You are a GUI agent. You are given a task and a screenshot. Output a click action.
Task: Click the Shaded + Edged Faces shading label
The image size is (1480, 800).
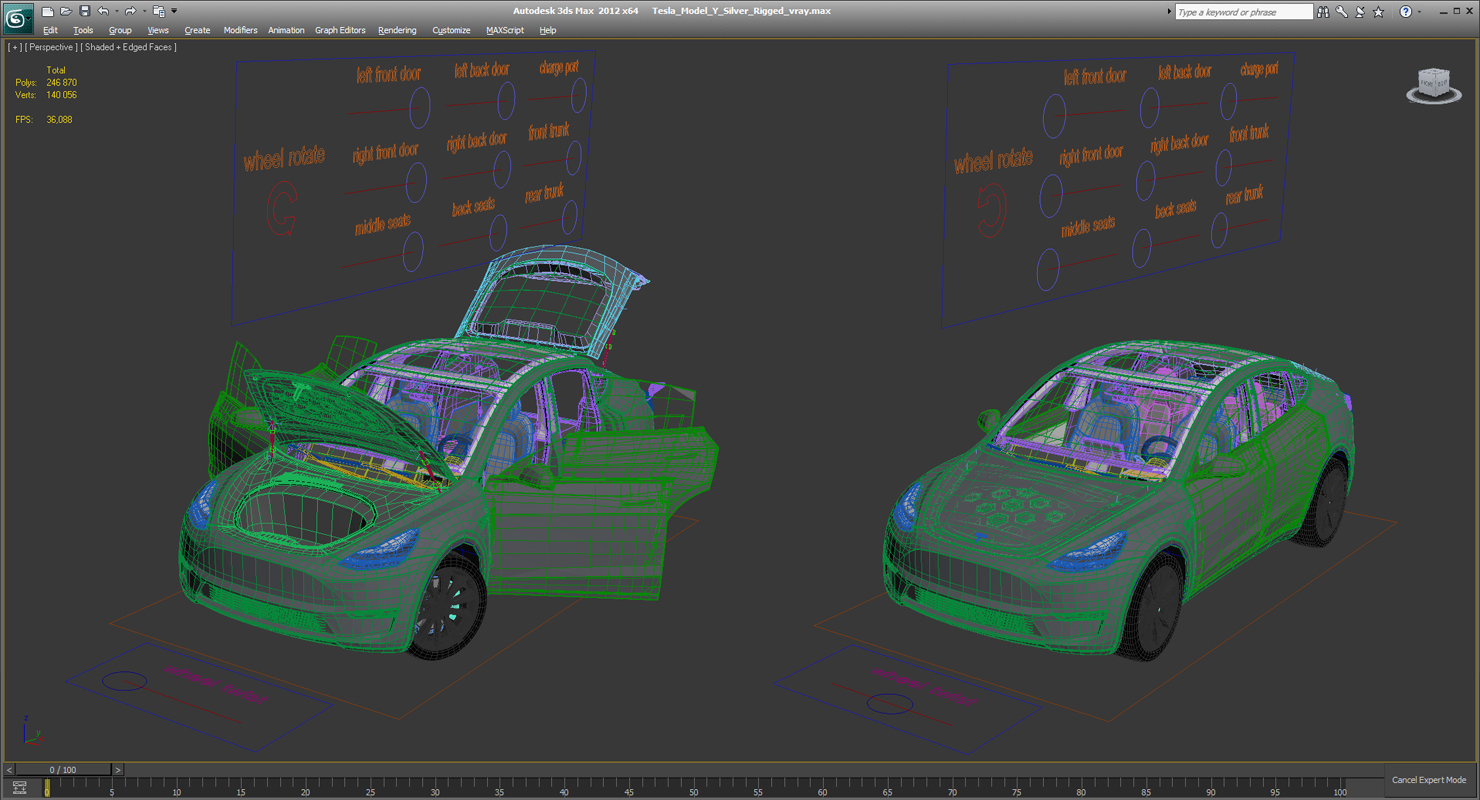(x=129, y=47)
